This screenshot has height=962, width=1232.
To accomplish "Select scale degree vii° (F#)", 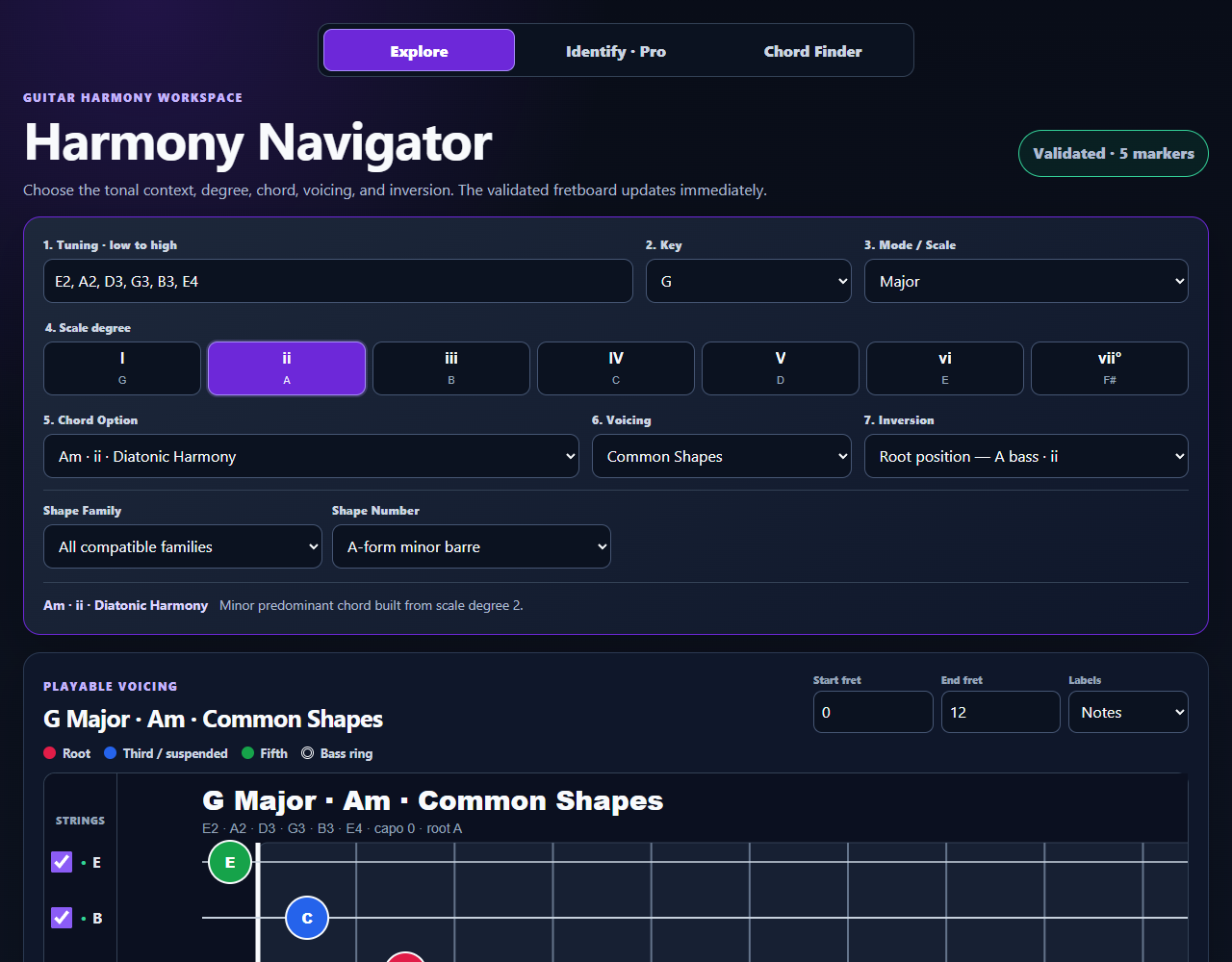I will [1110, 367].
